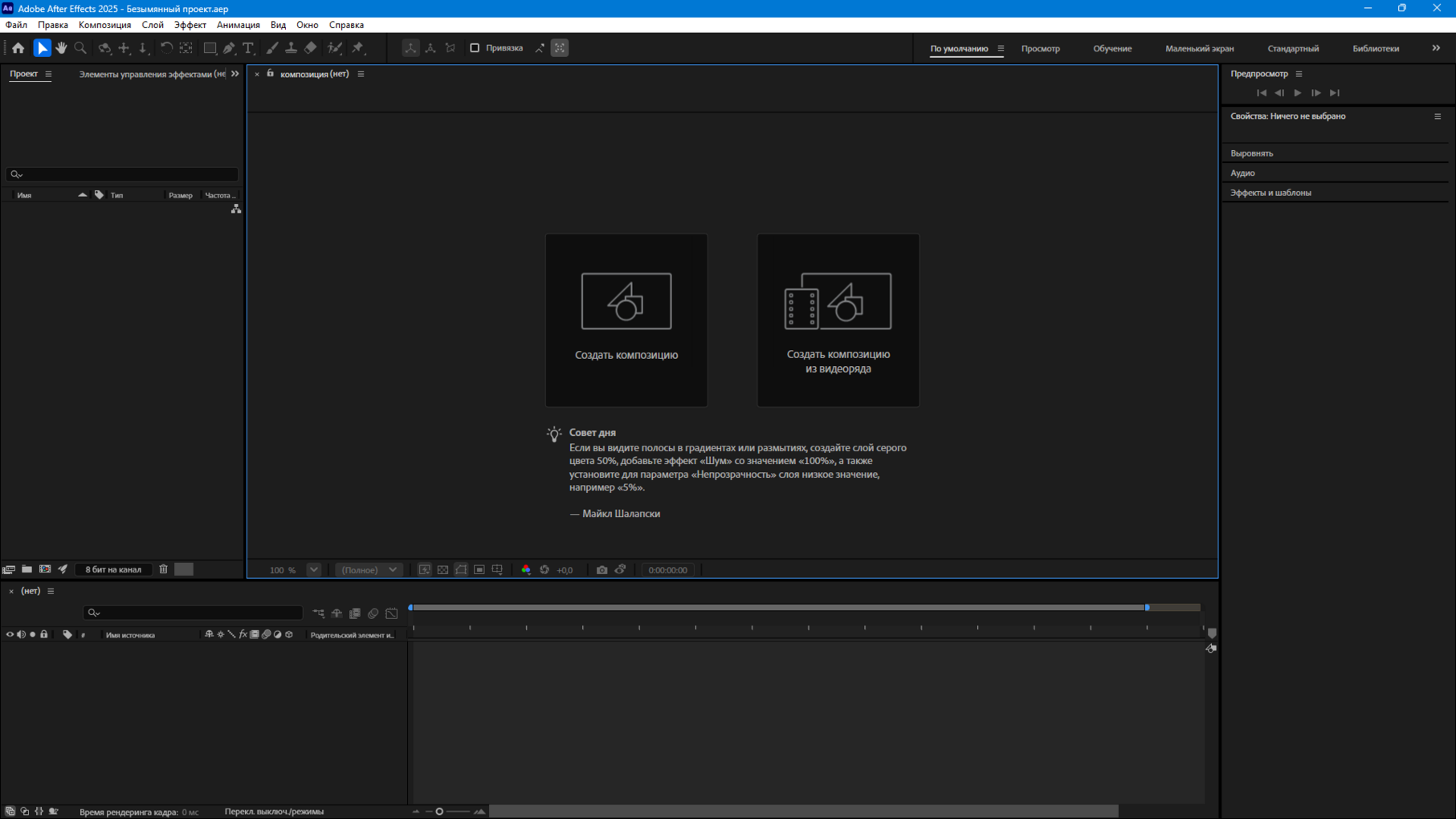Select the Rectangle shape tool
This screenshot has width=1456, height=819.
coord(210,48)
